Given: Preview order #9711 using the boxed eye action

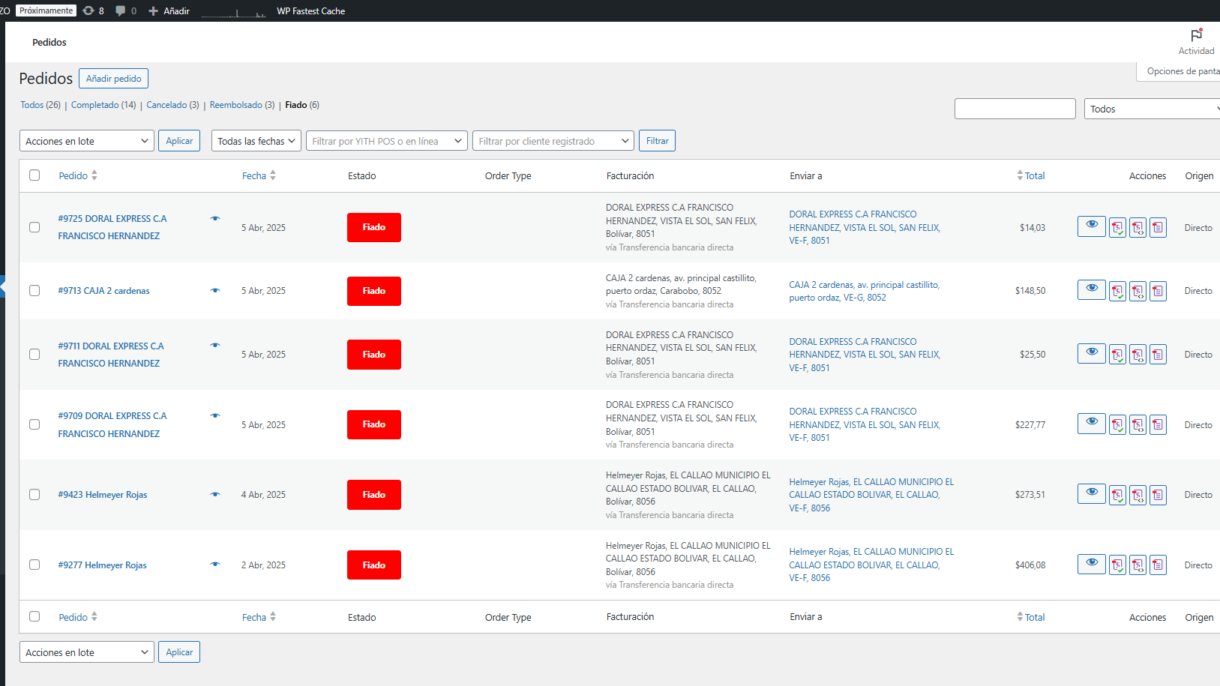Looking at the screenshot, I should [1091, 353].
